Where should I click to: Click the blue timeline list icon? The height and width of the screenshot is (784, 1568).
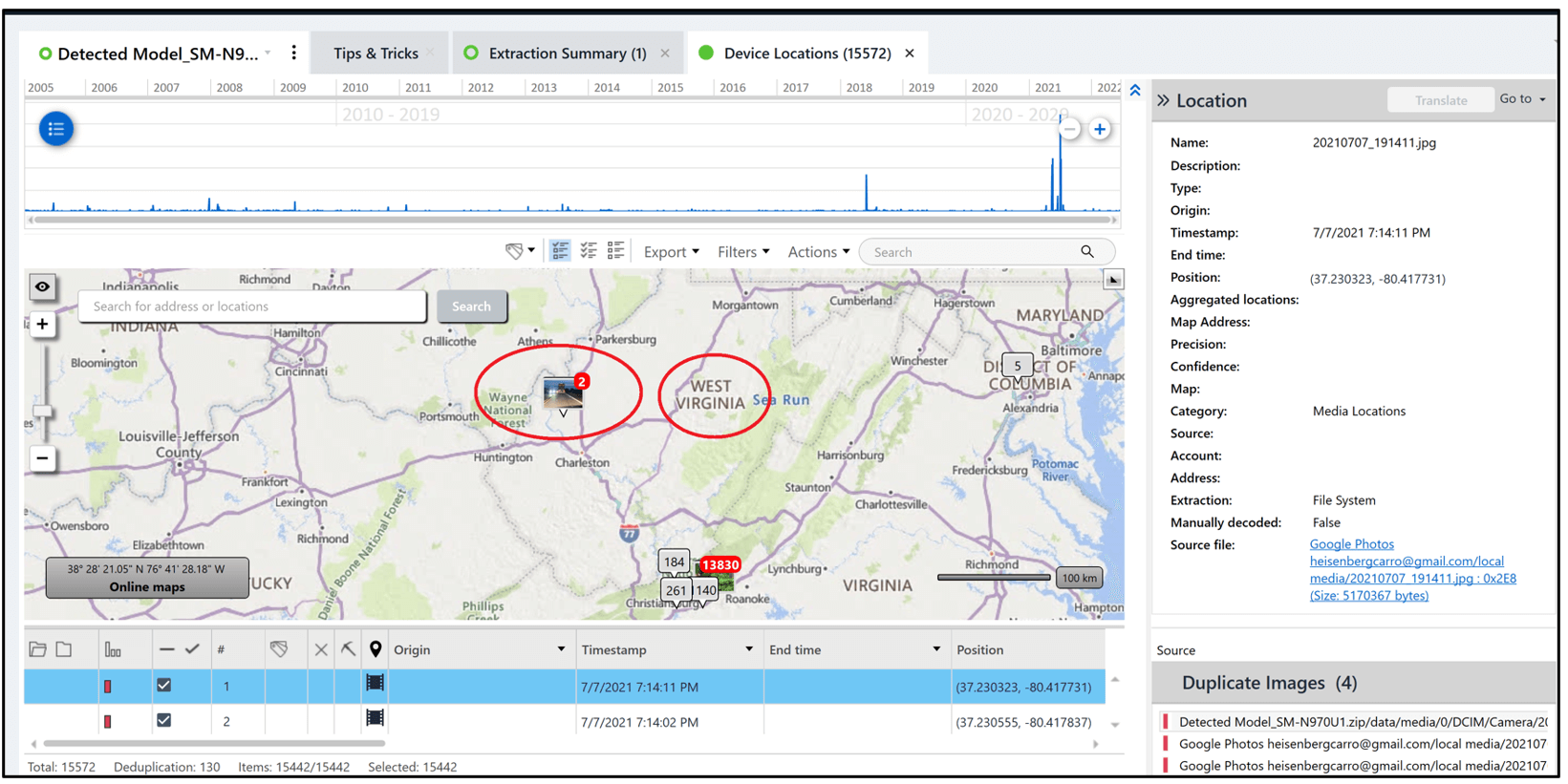[x=56, y=129]
